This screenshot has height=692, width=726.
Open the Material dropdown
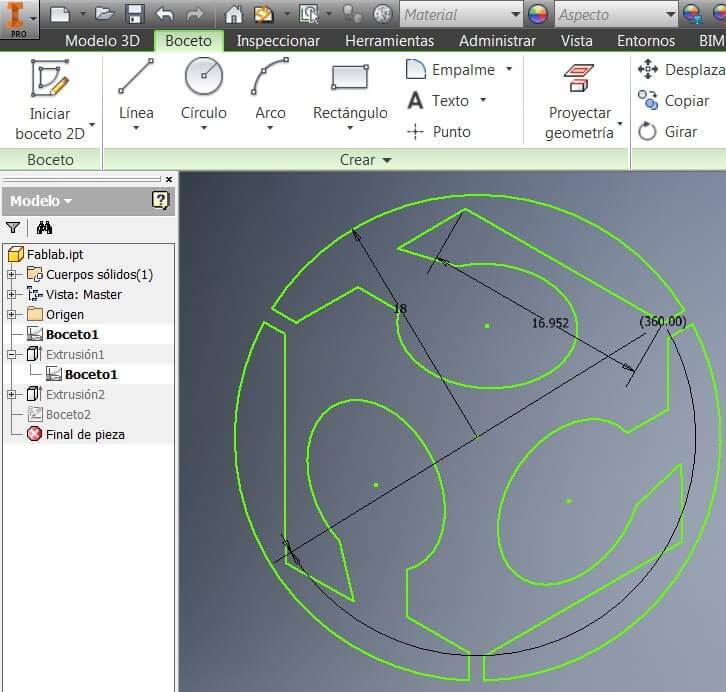(515, 14)
